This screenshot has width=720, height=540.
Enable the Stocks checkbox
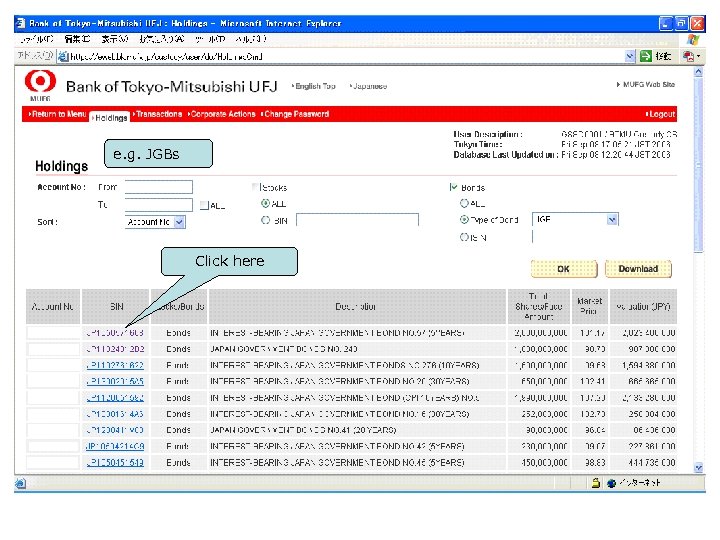pyautogui.click(x=256, y=187)
